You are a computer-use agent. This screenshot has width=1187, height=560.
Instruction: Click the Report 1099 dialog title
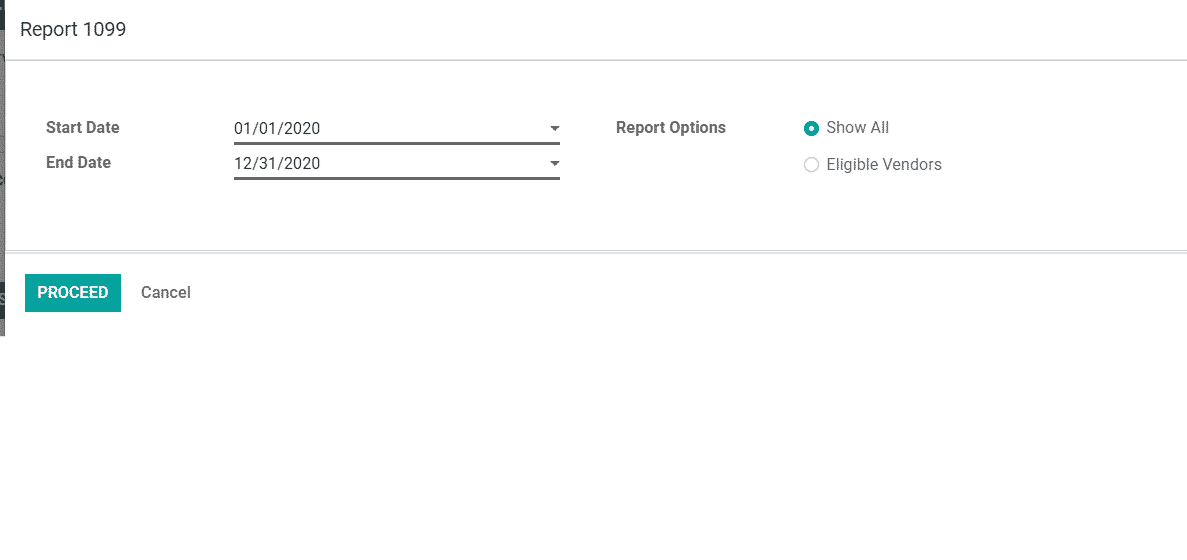pyautogui.click(x=73, y=30)
